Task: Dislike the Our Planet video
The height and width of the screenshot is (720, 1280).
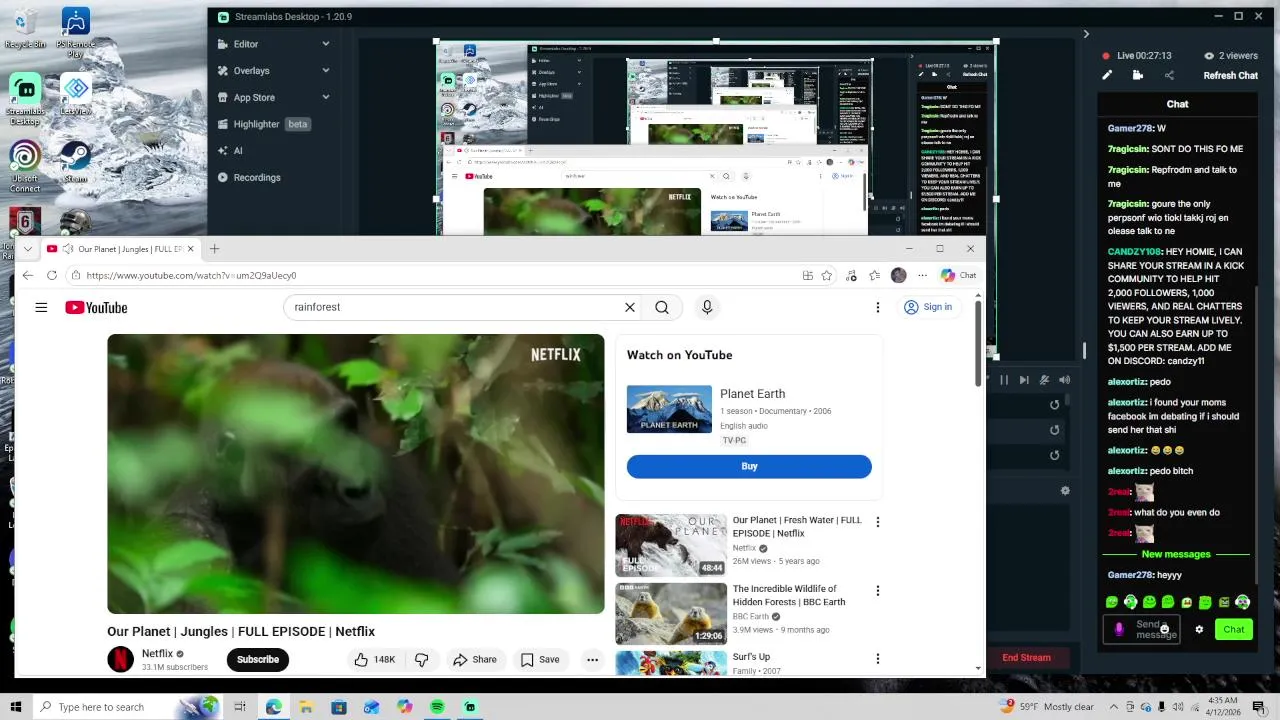Action: click(422, 659)
